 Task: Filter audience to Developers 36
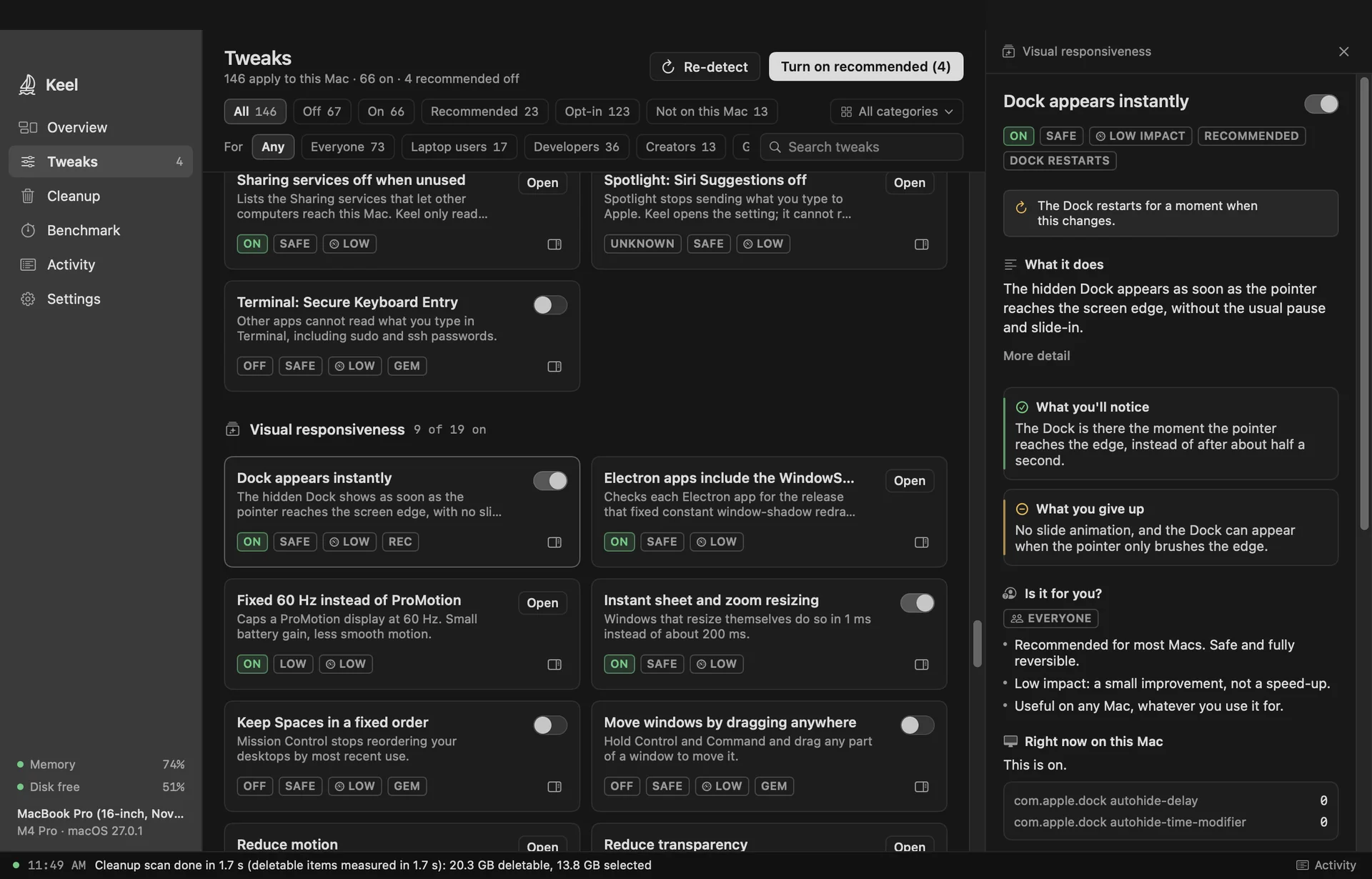click(577, 146)
